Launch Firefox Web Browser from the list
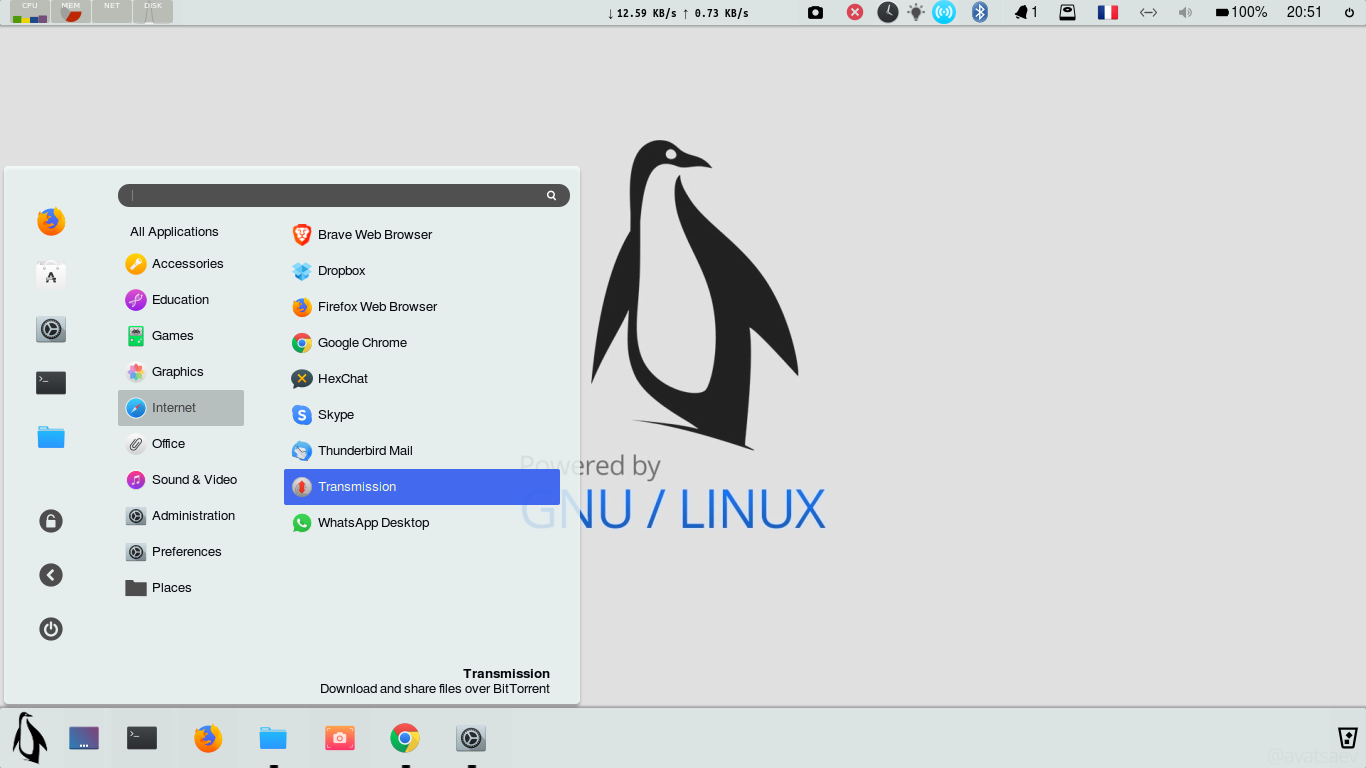 point(422,307)
